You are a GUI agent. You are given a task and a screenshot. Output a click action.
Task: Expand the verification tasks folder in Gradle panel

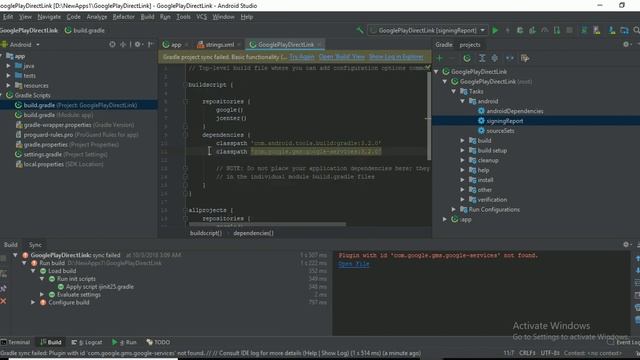462,200
